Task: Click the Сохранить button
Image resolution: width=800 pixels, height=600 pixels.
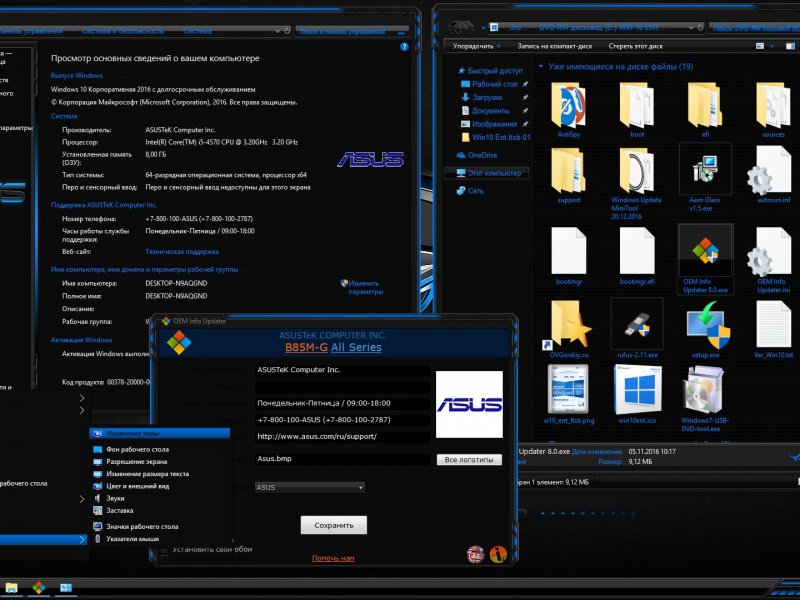Action: pos(334,525)
